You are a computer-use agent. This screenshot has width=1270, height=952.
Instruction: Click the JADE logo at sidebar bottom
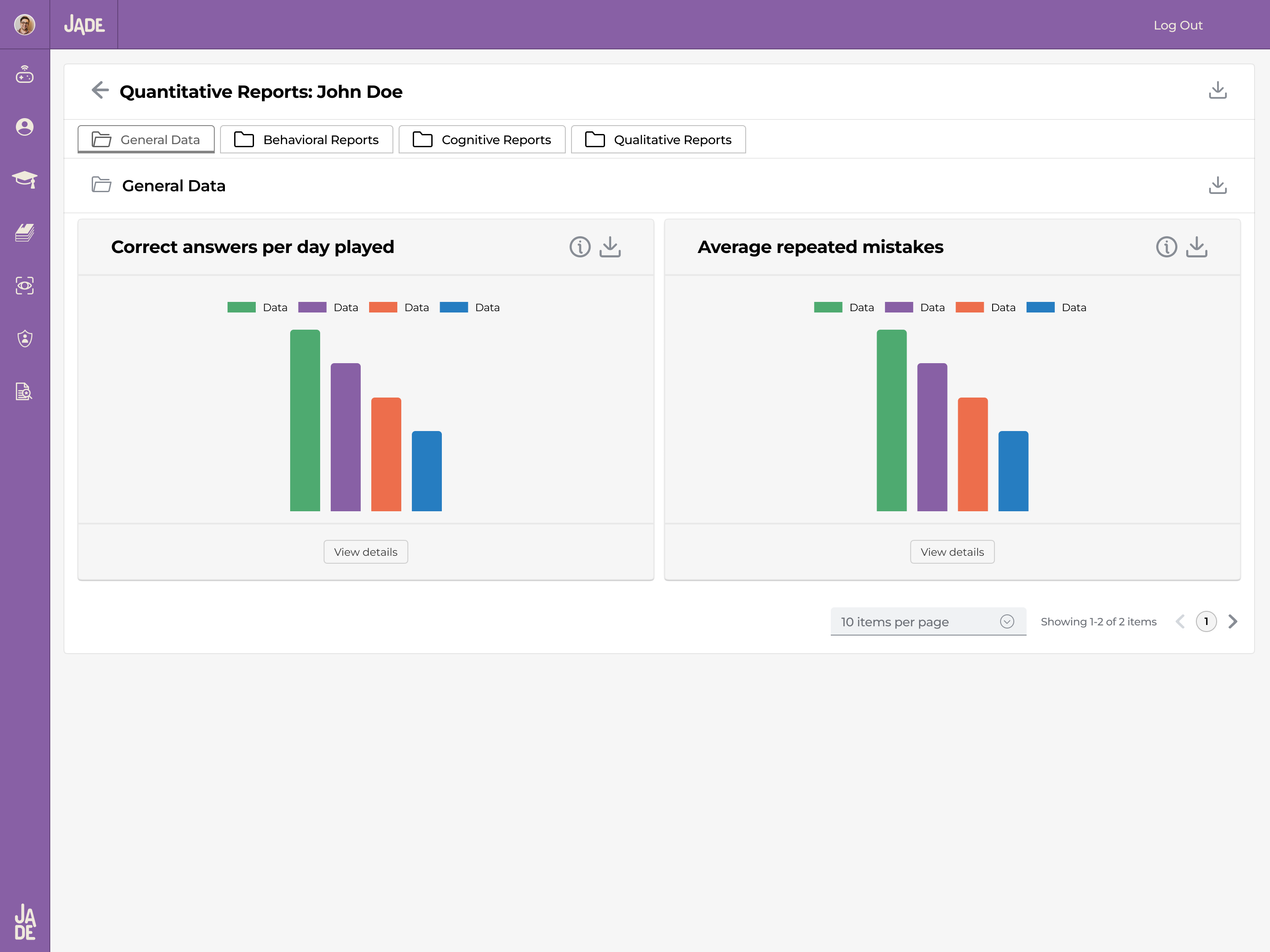(25, 922)
